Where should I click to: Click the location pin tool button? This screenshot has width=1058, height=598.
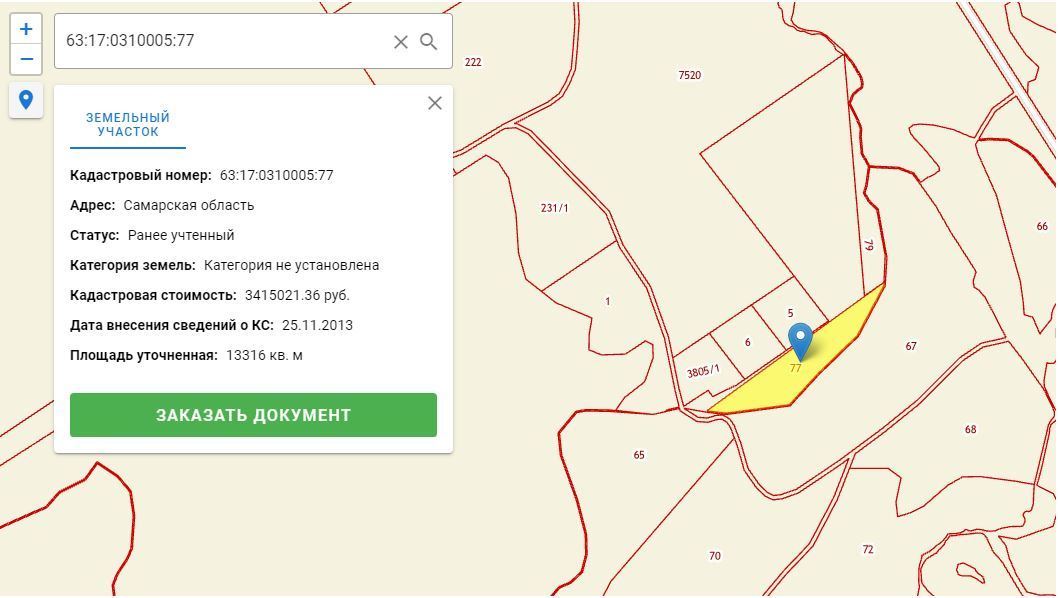[26, 100]
